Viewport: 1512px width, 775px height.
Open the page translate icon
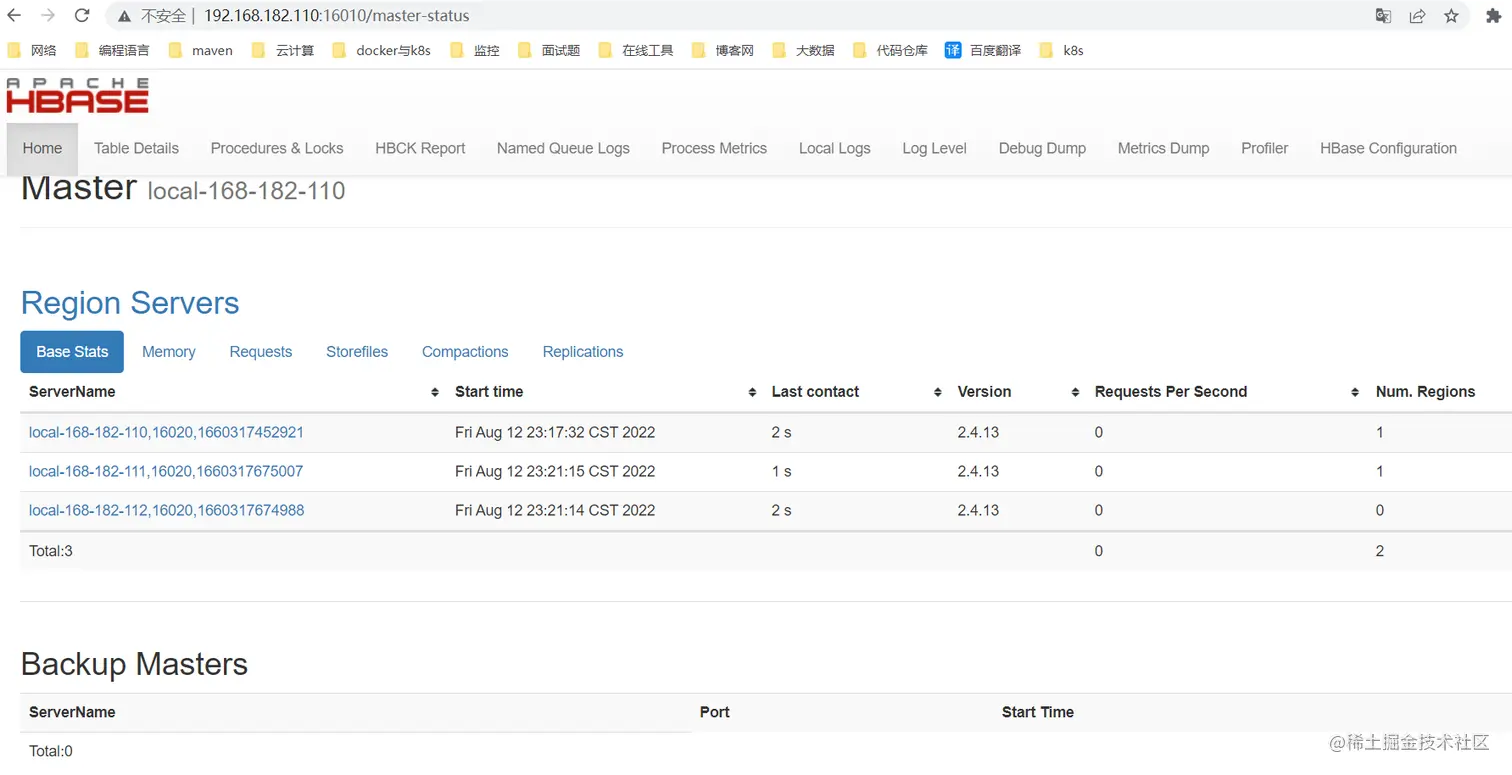[x=1383, y=16]
